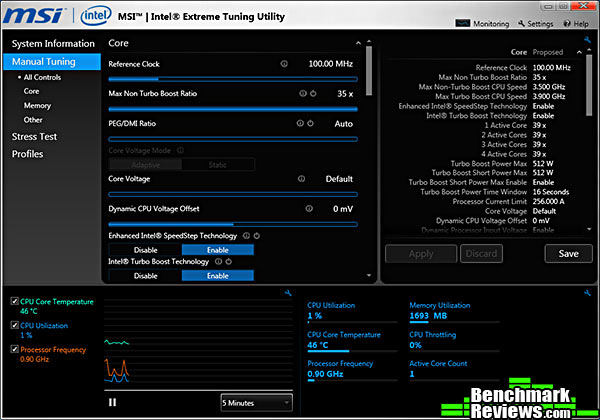This screenshot has width=600, height=420.
Task: Click the PEG/DMI Ratio info icon
Action: click(x=300, y=123)
